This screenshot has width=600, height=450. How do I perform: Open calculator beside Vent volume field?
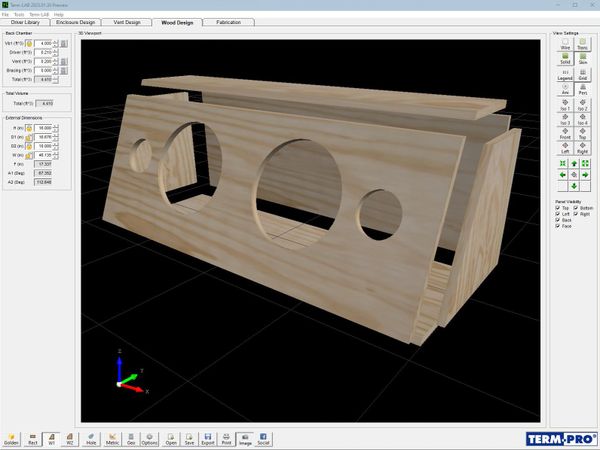(x=64, y=62)
